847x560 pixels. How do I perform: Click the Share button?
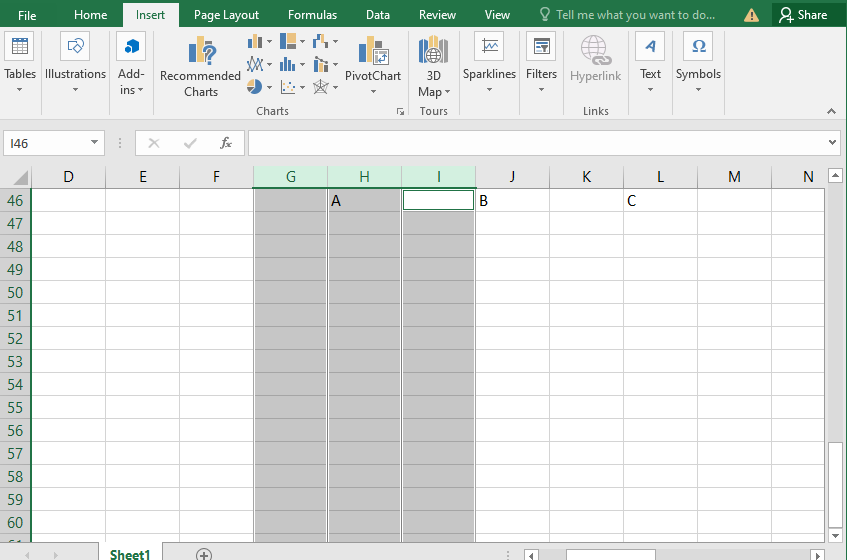(x=803, y=15)
